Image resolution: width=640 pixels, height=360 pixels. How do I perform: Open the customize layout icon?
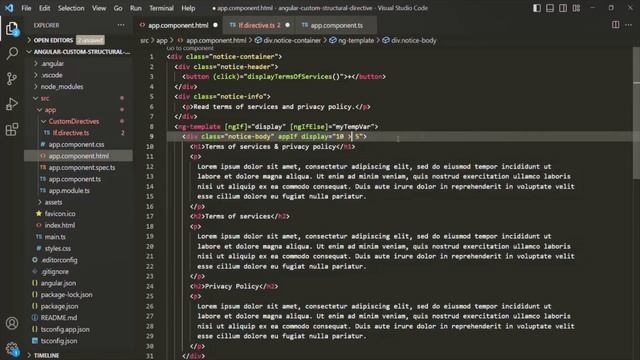click(x=576, y=8)
